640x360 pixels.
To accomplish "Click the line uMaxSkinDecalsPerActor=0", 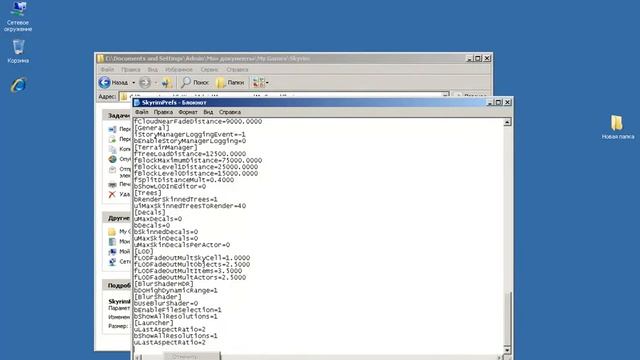I will (182, 245).
